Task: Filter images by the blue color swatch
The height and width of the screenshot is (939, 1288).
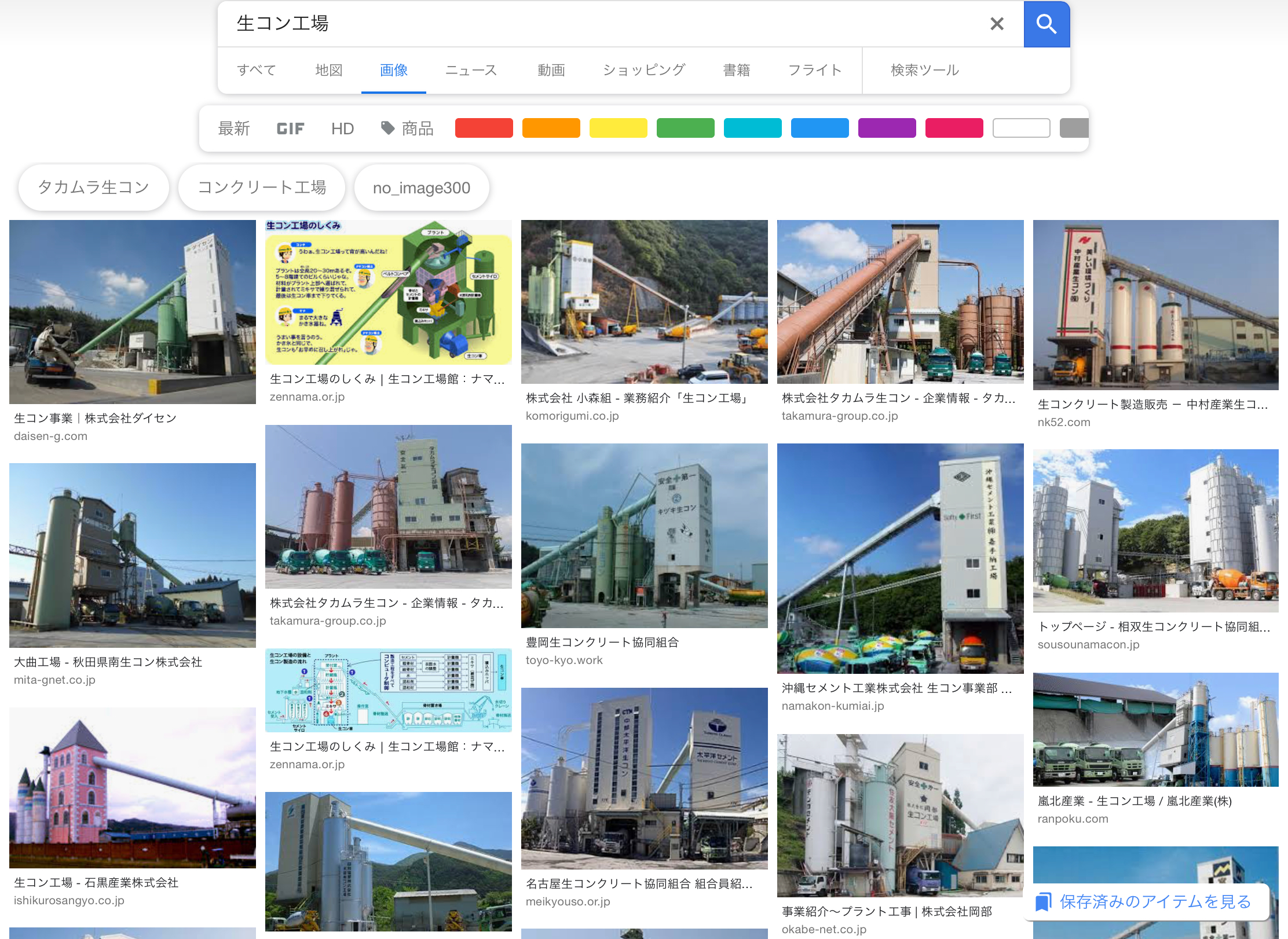Action: 820,128
